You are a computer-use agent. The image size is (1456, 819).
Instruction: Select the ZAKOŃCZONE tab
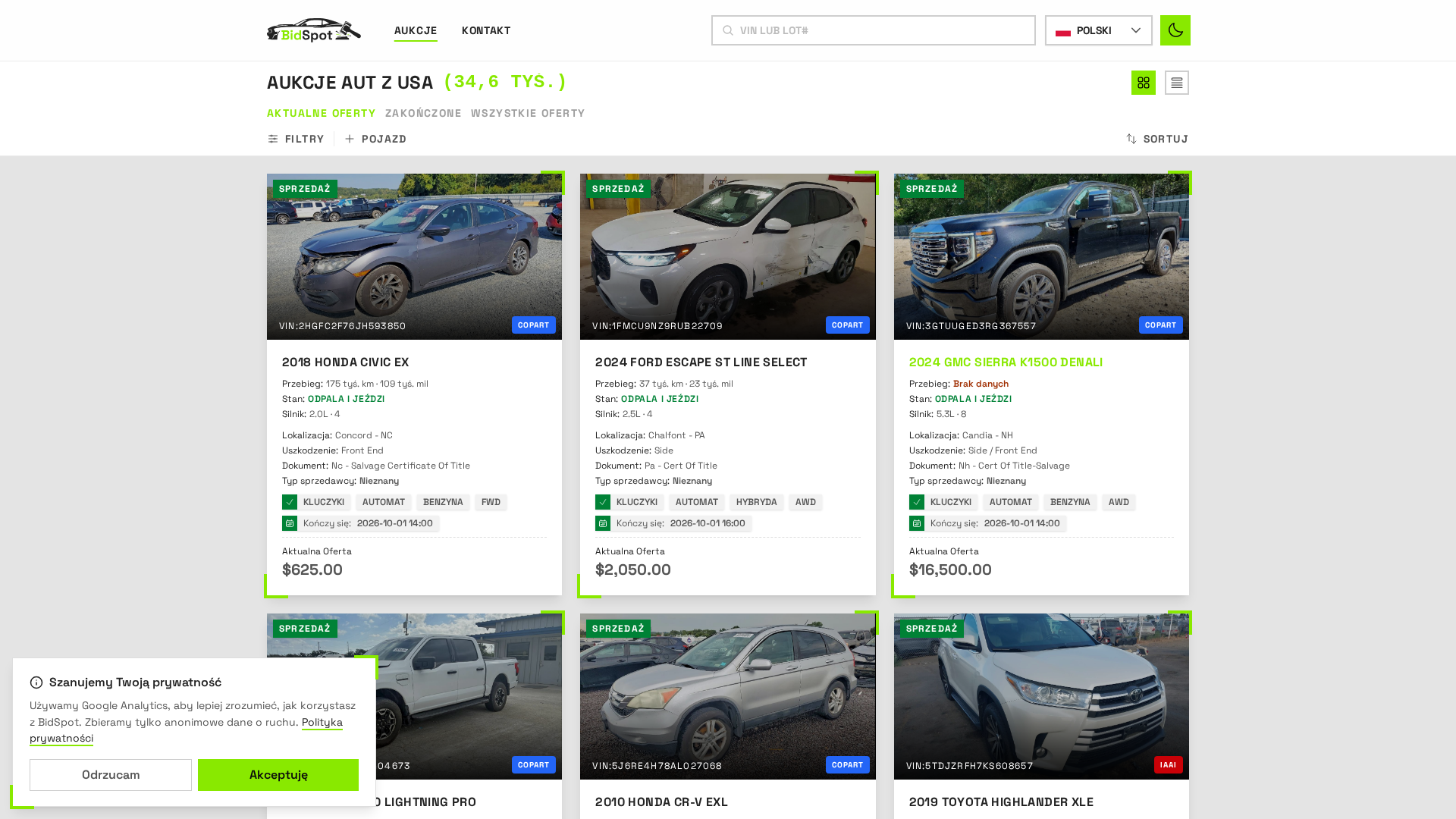pyautogui.click(x=423, y=113)
